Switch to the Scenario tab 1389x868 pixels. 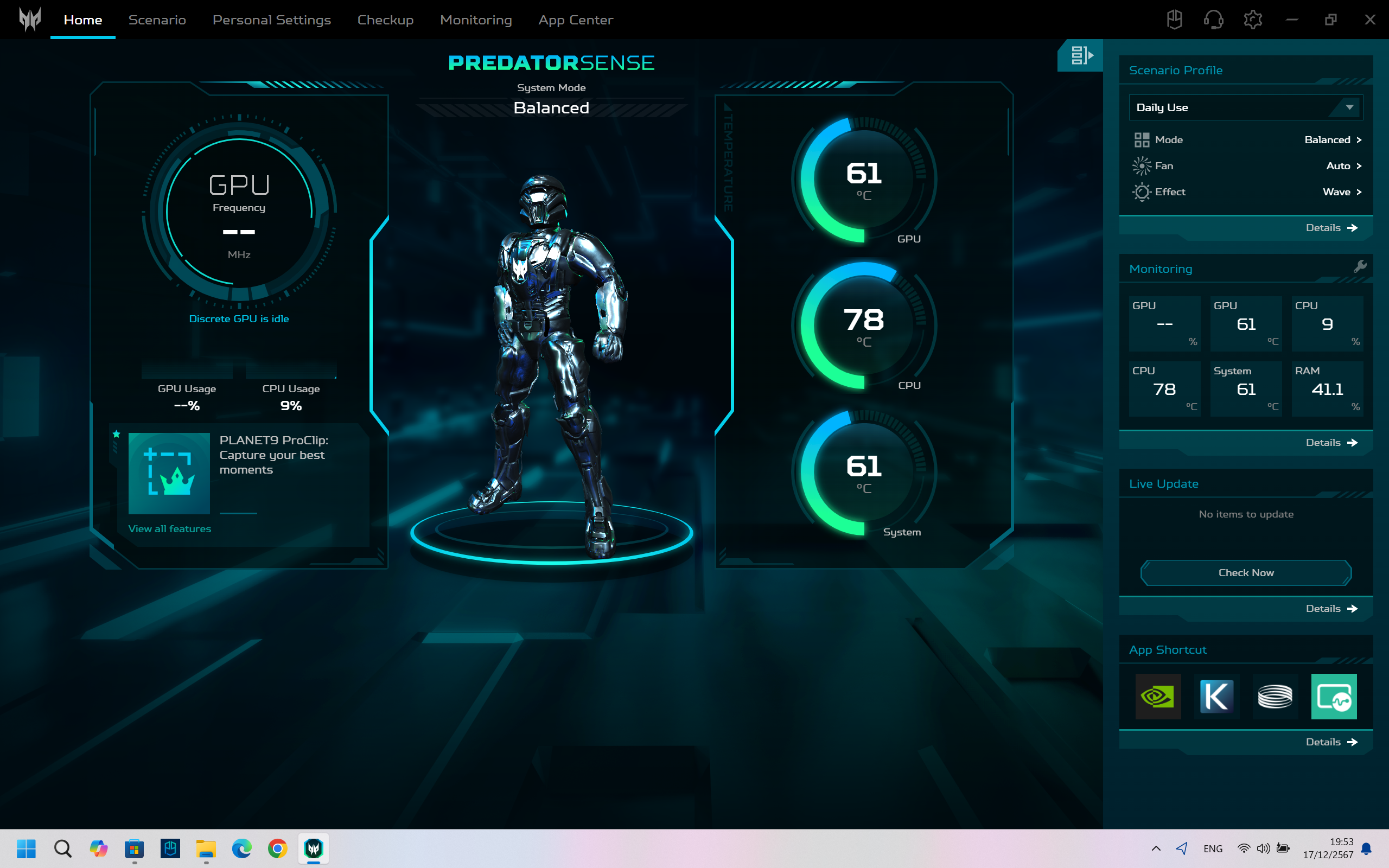[x=157, y=20]
